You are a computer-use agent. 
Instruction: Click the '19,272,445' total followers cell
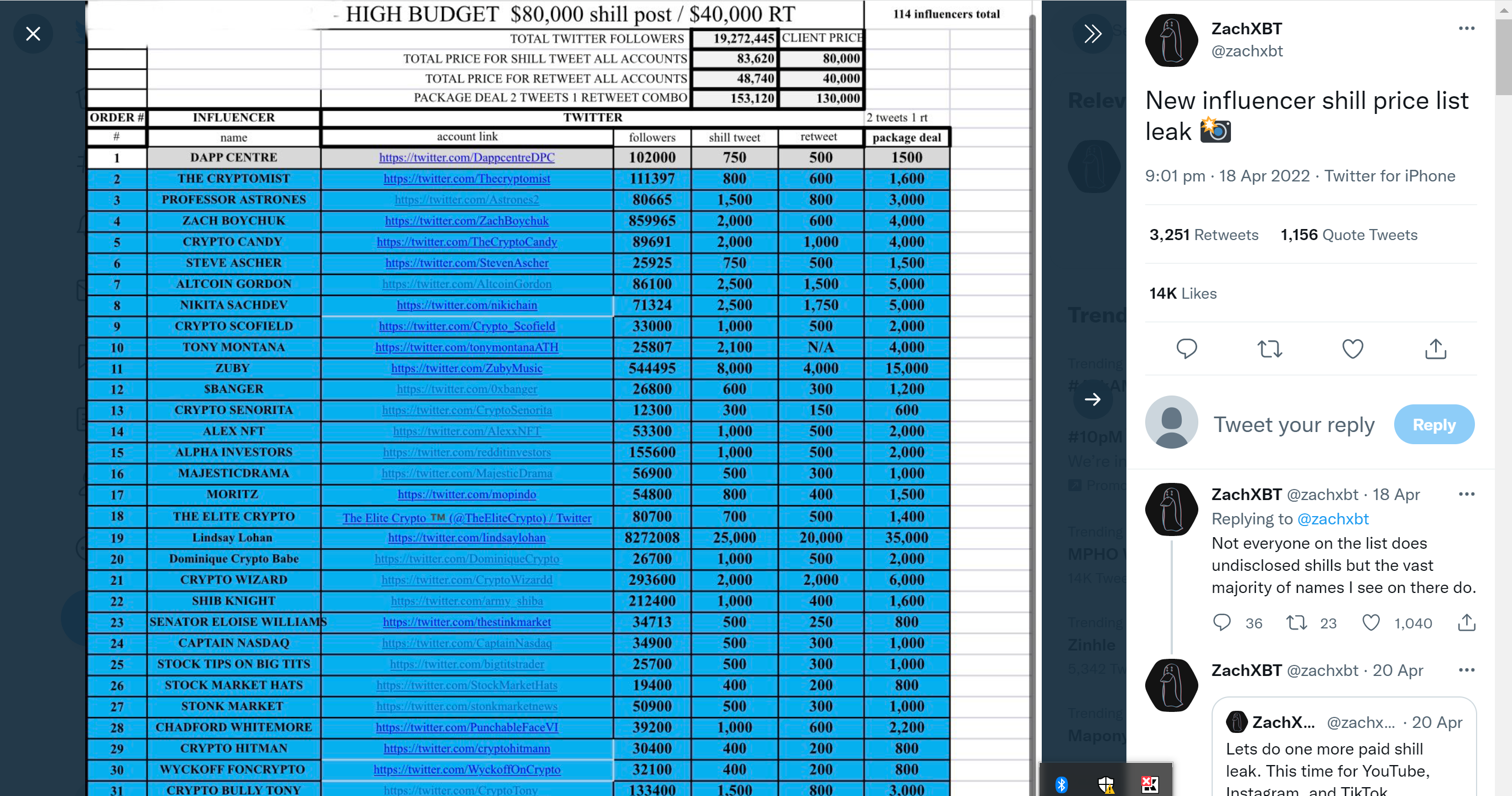coord(734,38)
